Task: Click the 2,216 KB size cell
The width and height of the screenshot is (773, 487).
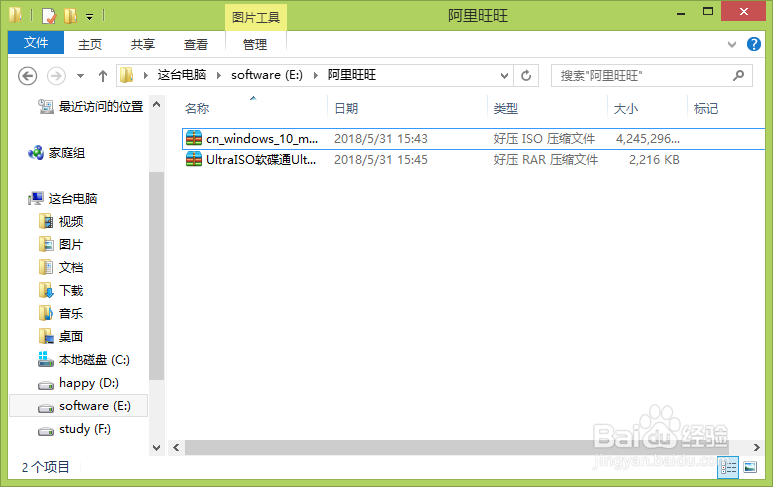Action: (654, 160)
